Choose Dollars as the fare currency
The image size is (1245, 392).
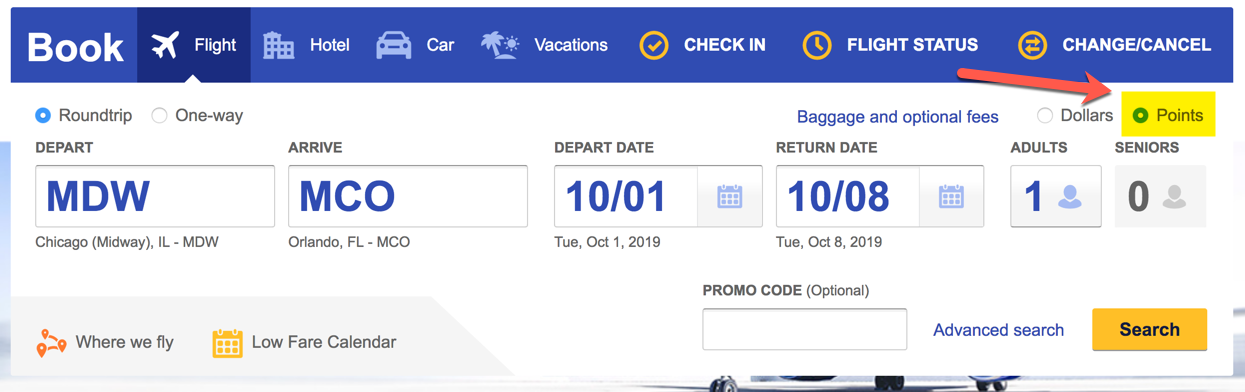1044,116
